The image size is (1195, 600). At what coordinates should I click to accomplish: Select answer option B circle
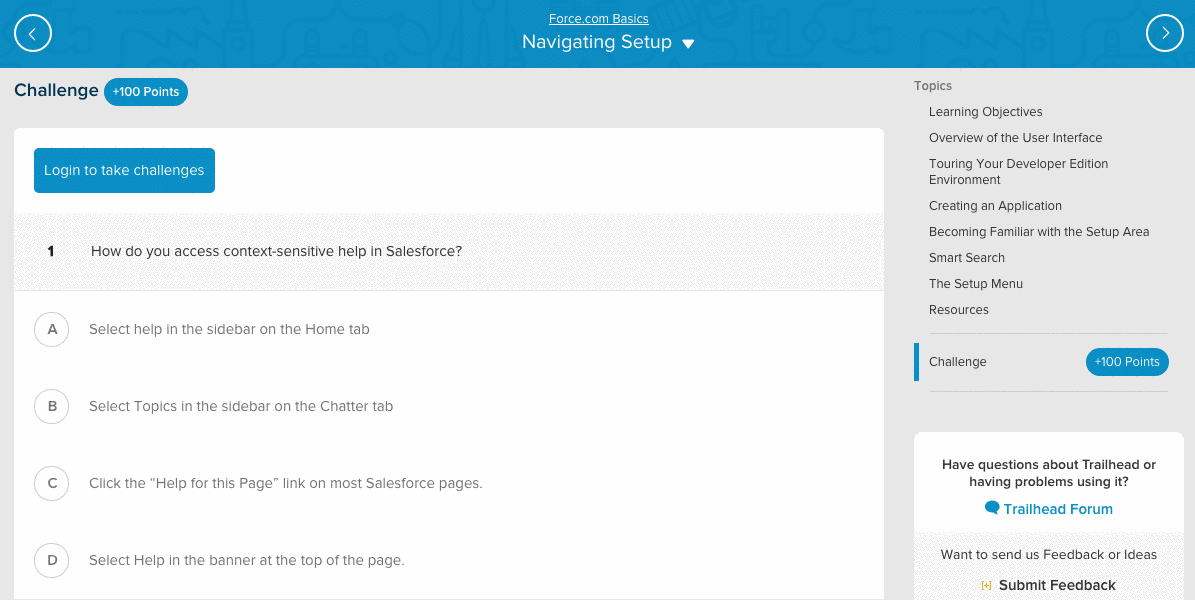pyautogui.click(x=52, y=406)
